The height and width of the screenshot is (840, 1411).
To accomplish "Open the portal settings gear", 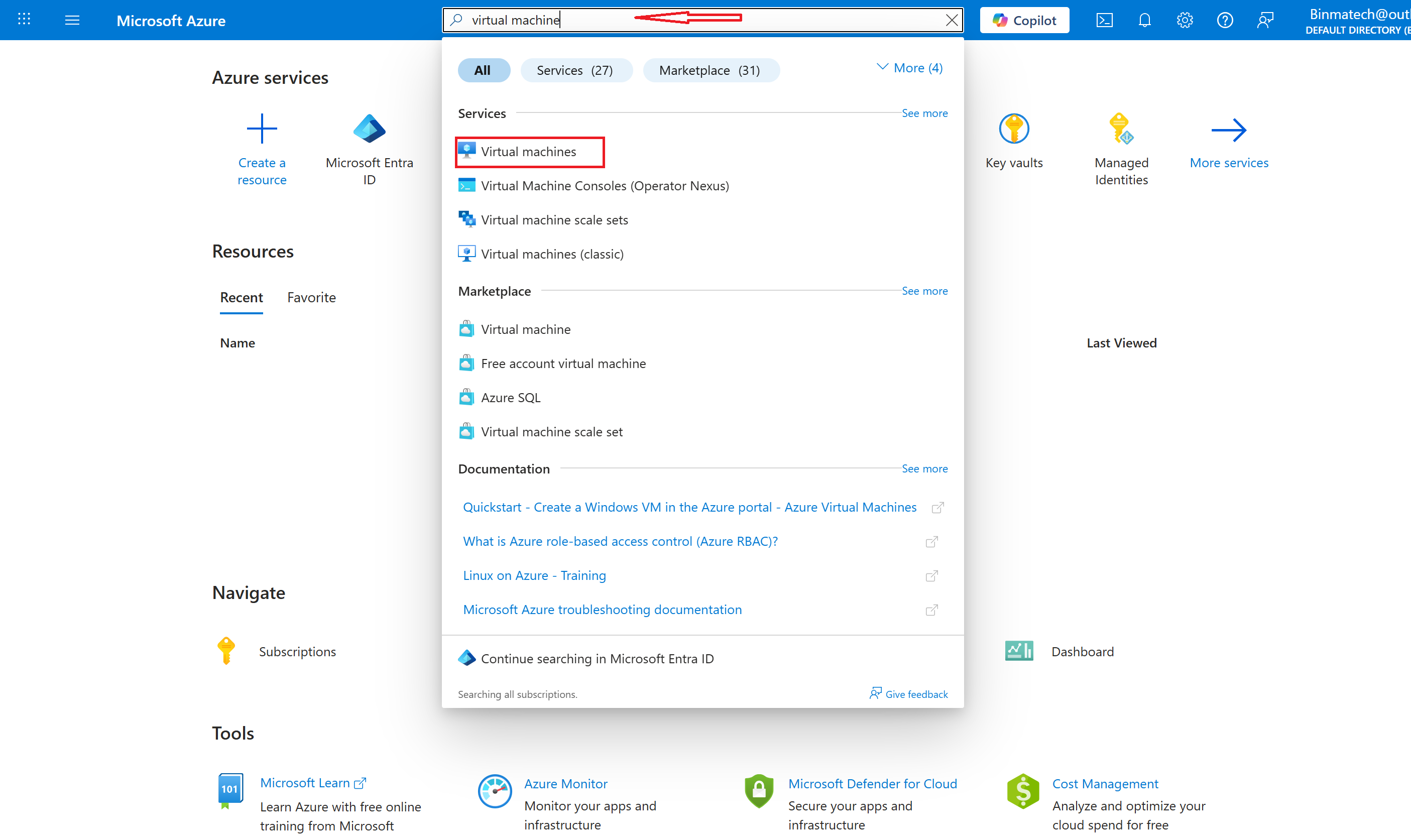I will point(1185,21).
